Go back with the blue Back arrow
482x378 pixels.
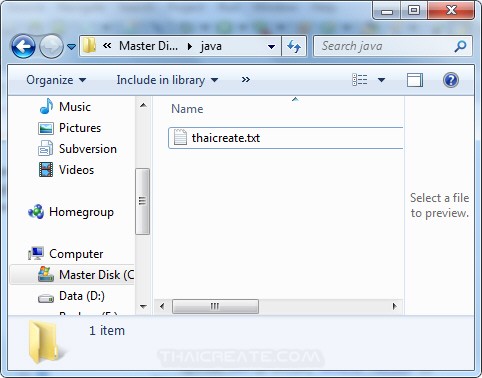23,46
